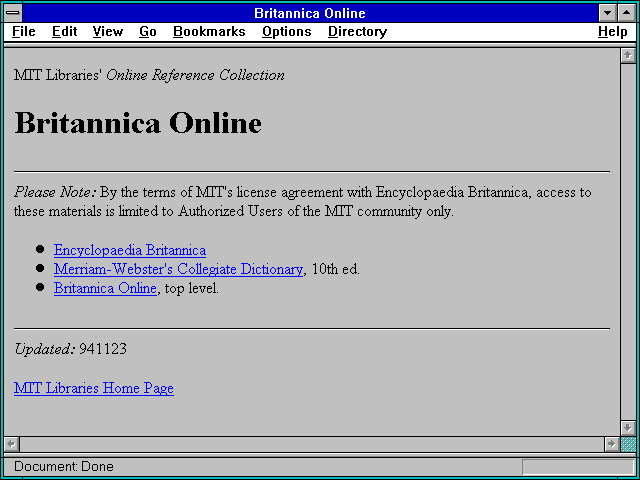Image resolution: width=640 pixels, height=480 pixels.
Task: Click the 'Britannica Online' page heading
Action: (x=138, y=122)
